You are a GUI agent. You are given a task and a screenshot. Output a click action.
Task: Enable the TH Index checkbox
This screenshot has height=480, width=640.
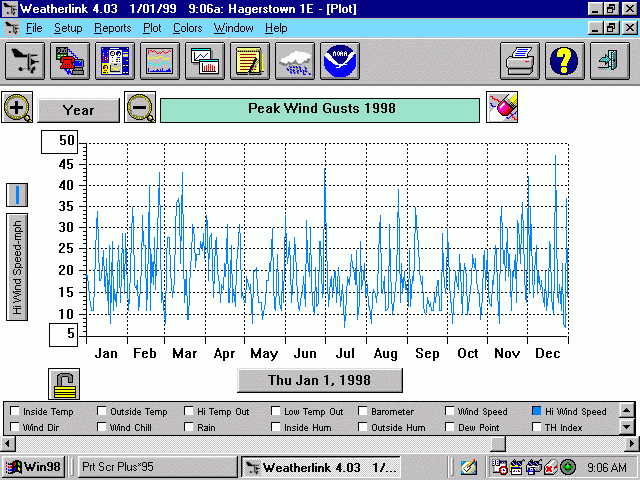pos(537,427)
